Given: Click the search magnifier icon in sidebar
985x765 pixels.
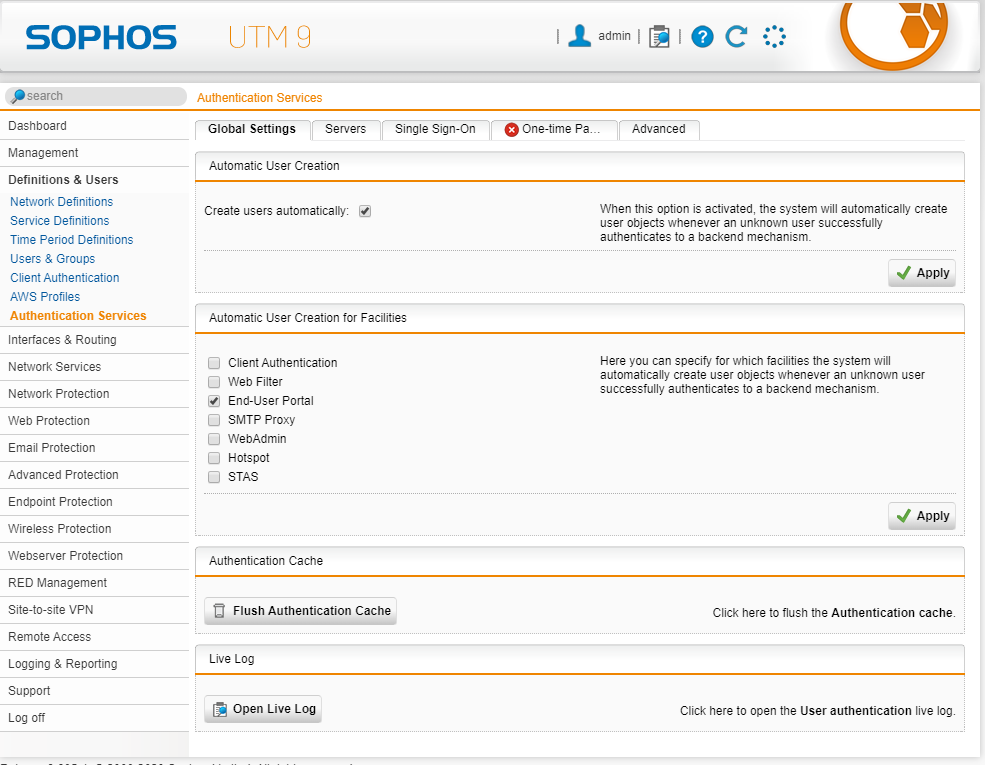Looking at the screenshot, I should pos(17,96).
